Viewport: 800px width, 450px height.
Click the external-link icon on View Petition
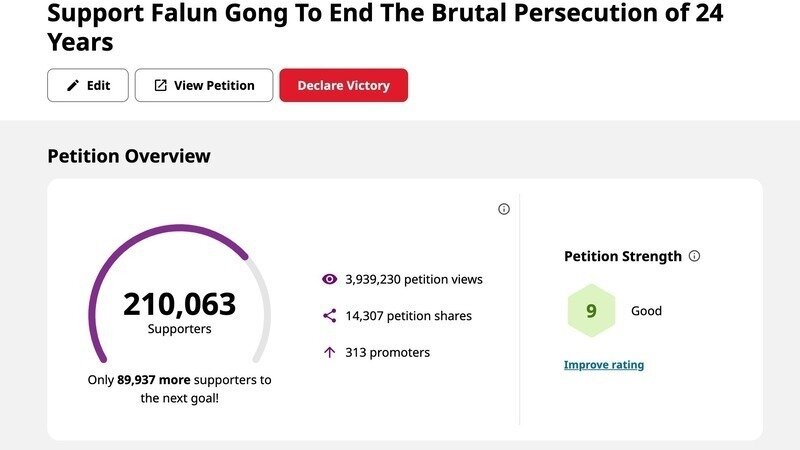click(x=160, y=86)
